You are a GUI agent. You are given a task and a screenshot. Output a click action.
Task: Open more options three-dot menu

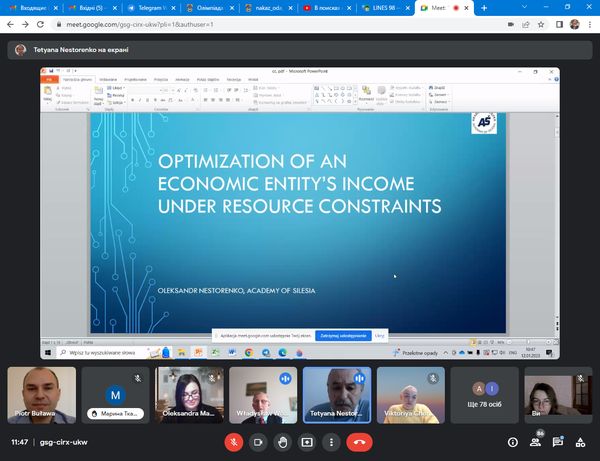click(331, 442)
